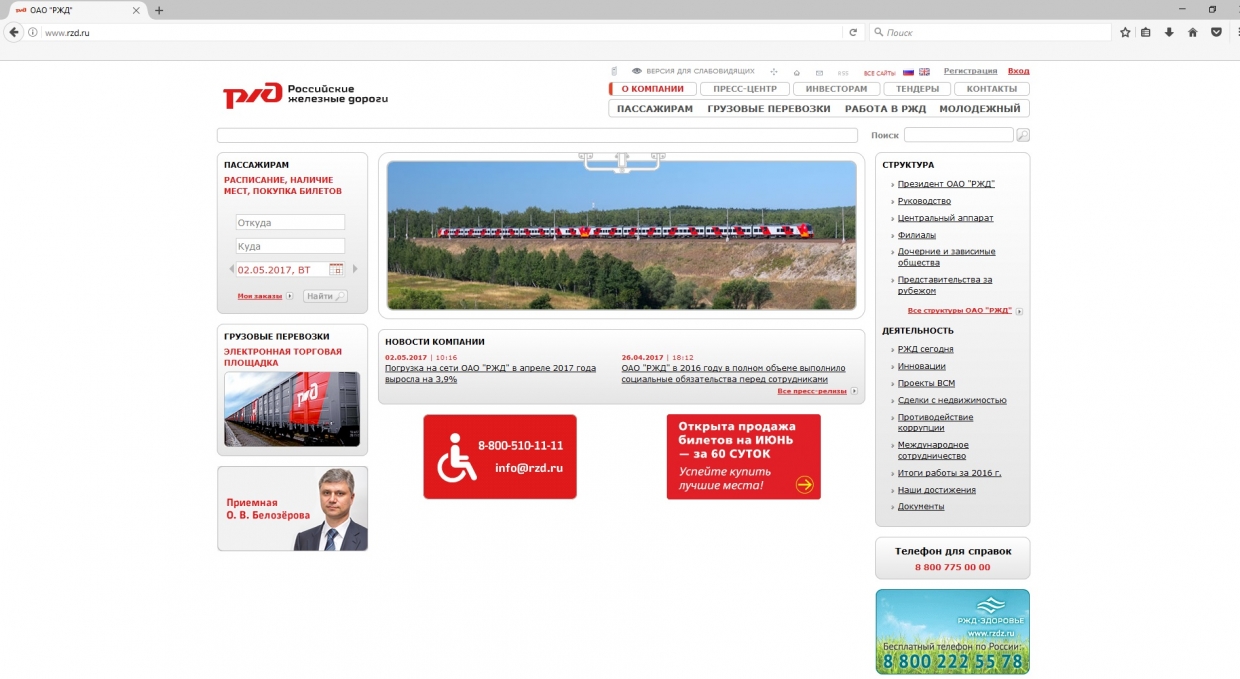The image size is (1240, 679).
Task: Open the Руководство link
Action: (924, 201)
